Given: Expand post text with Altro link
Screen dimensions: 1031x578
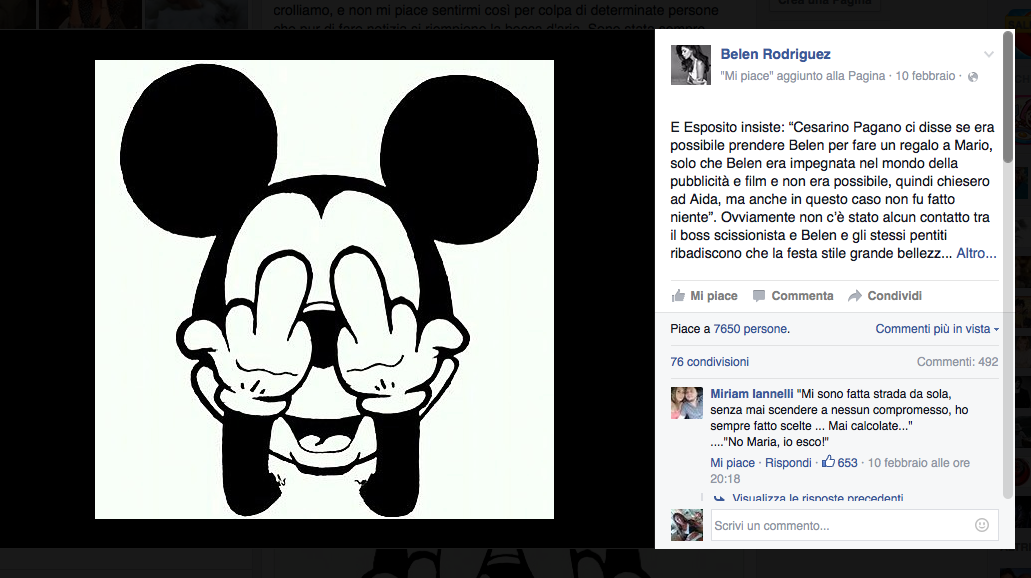Looking at the screenshot, I should click(976, 254).
